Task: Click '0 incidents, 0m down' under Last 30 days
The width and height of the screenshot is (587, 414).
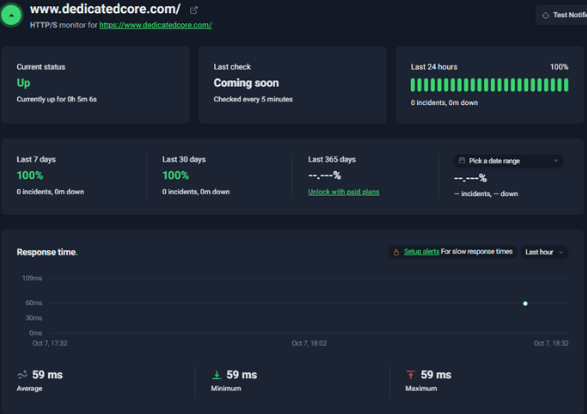Action: click(196, 192)
